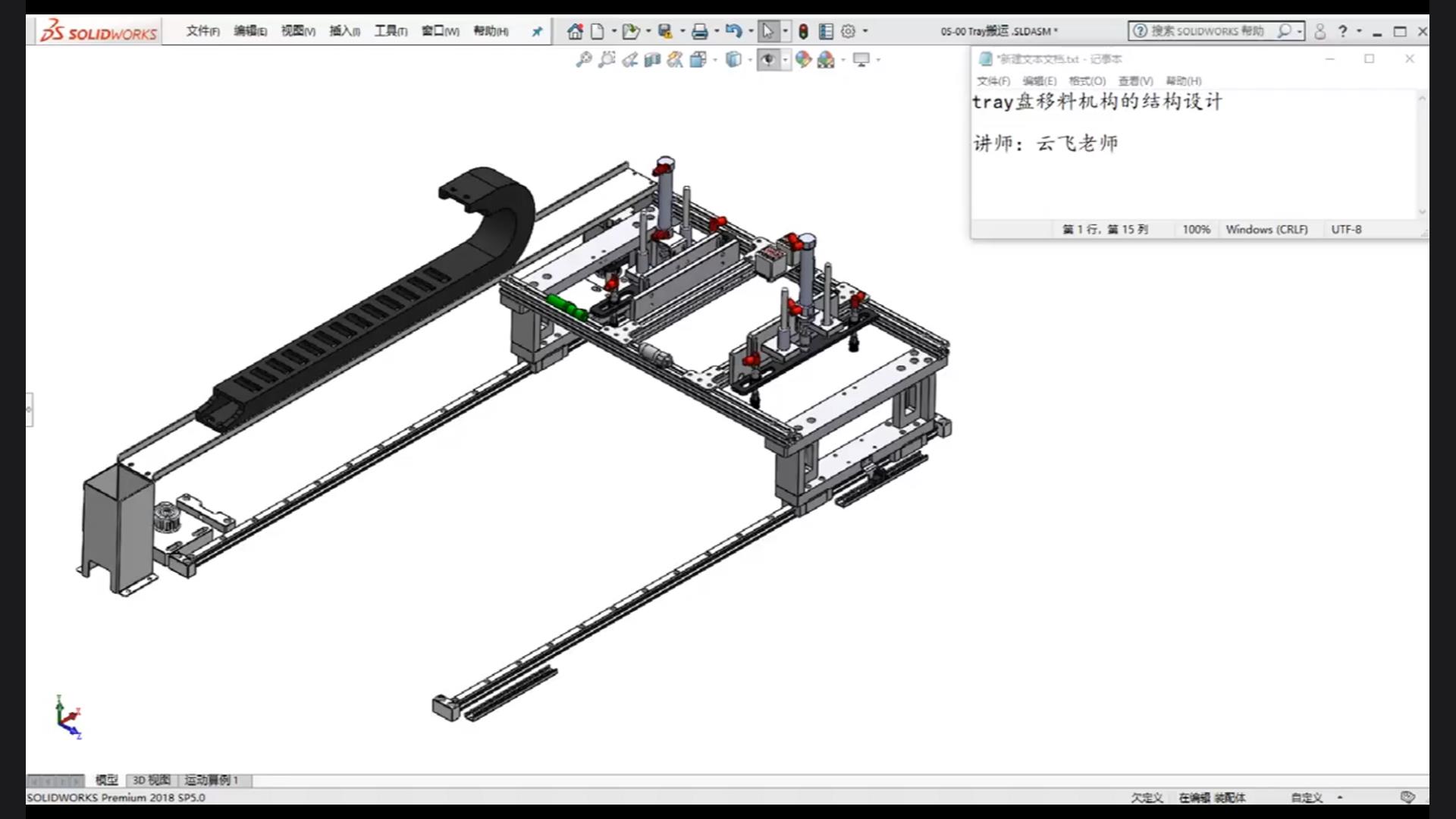
Task: Click the Print icon
Action: click(700, 31)
